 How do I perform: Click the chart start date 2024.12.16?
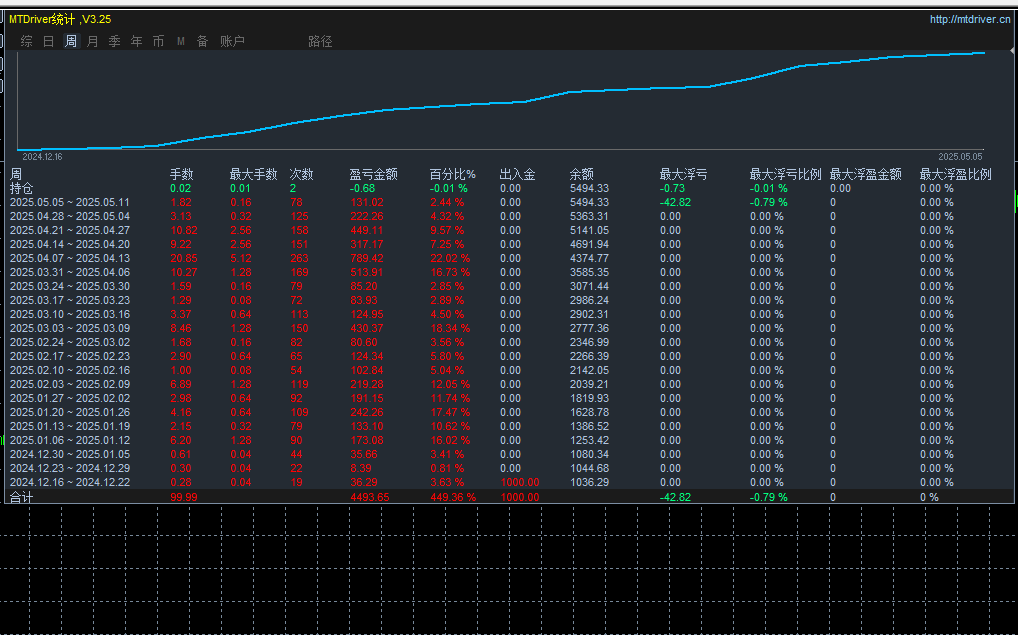(x=42, y=156)
